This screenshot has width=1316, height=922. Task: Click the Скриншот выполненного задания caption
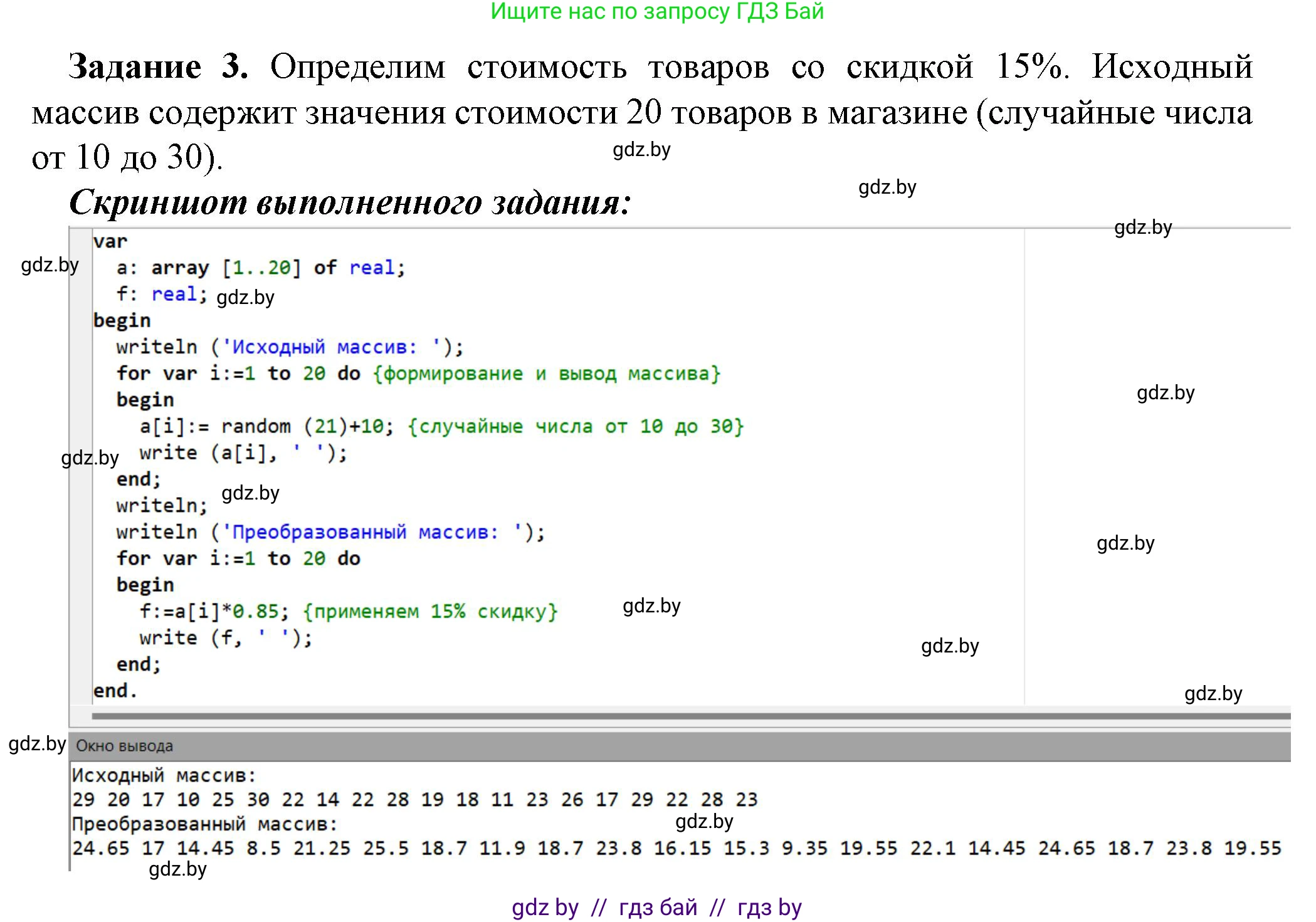click(x=351, y=199)
